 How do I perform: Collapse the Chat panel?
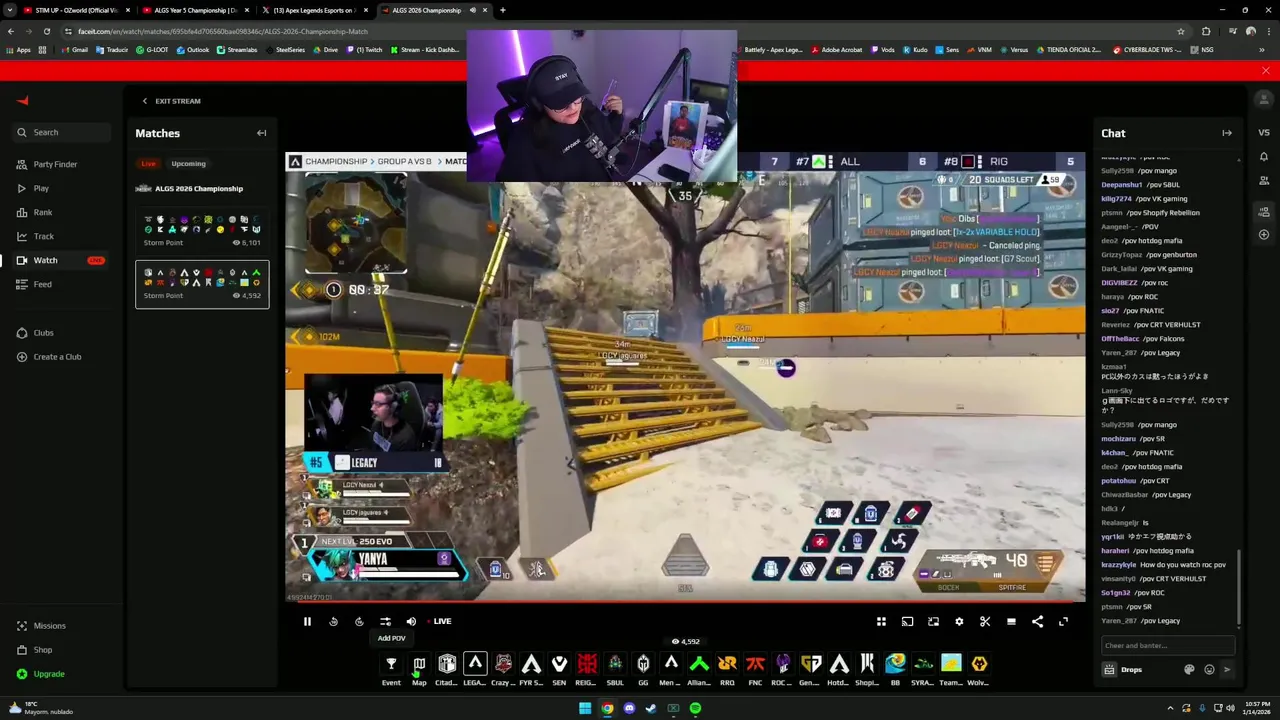coord(1227,133)
